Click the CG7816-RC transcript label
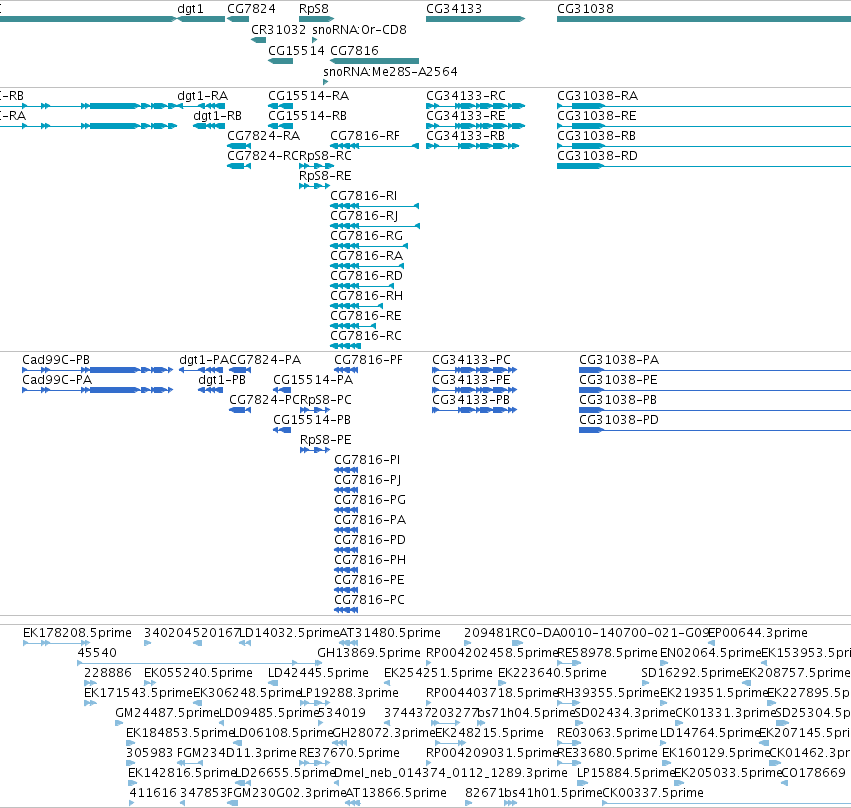851x808 pixels. 366,336
